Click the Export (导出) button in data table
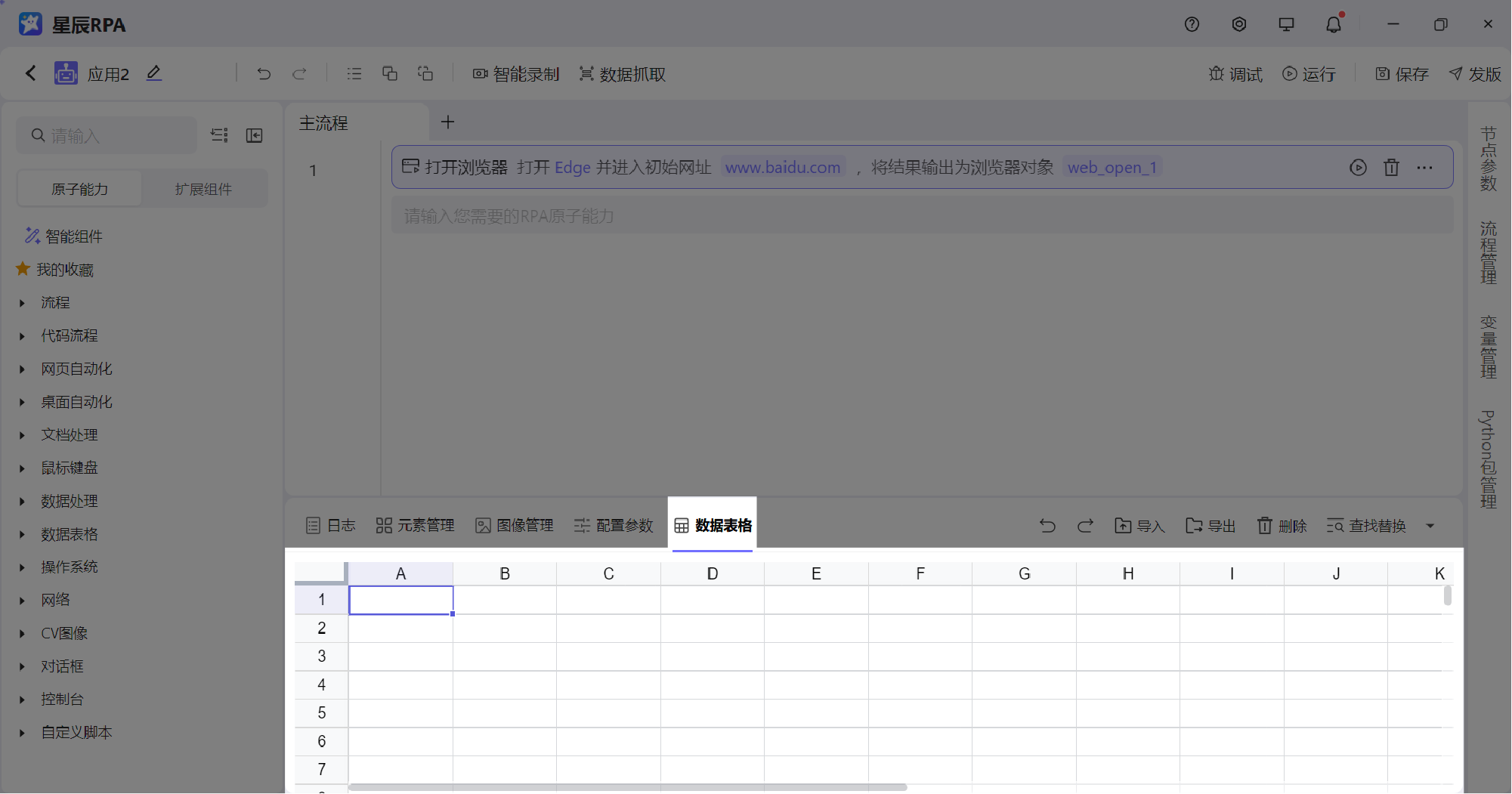 1211,526
